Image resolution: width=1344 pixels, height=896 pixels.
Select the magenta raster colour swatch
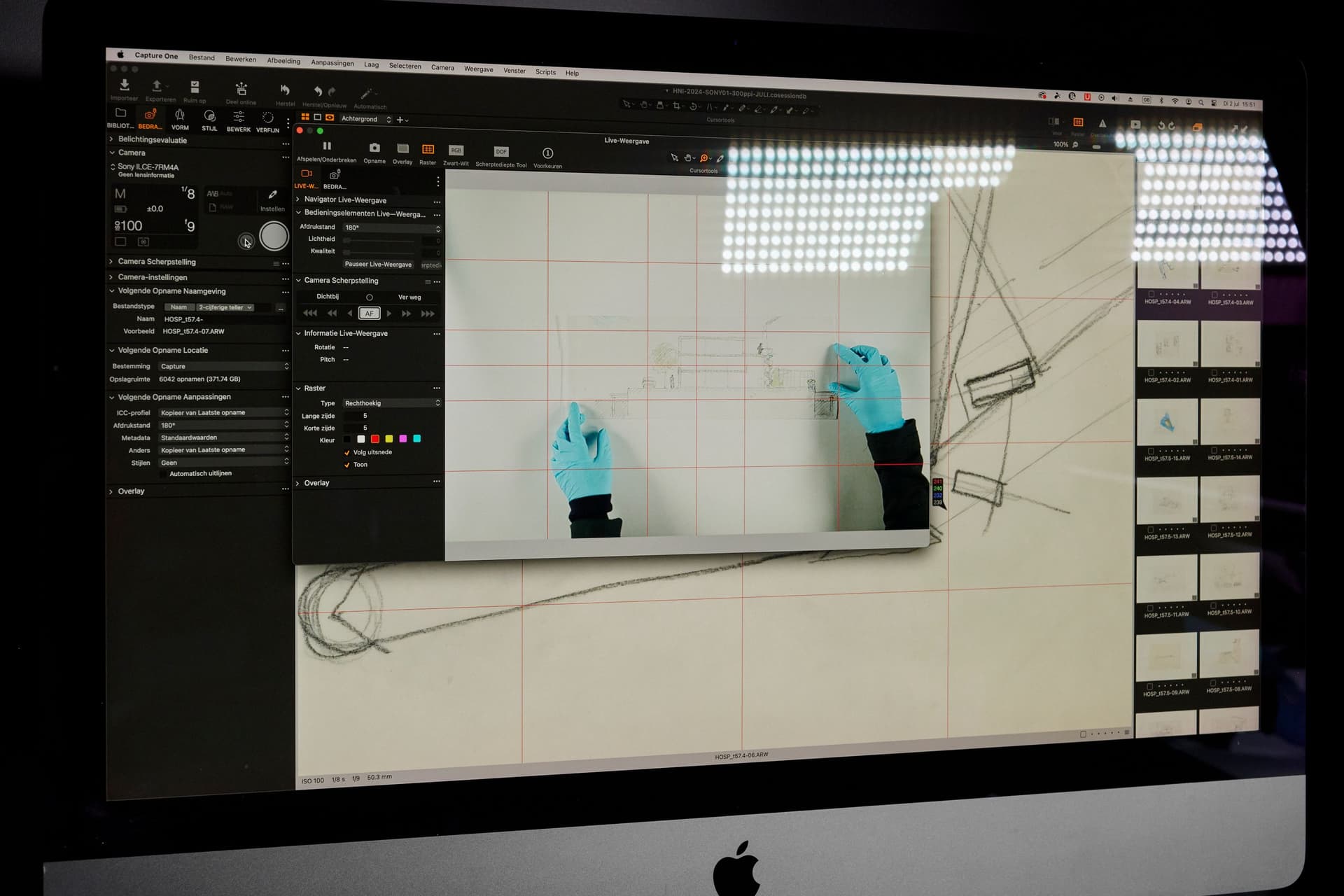click(x=403, y=439)
